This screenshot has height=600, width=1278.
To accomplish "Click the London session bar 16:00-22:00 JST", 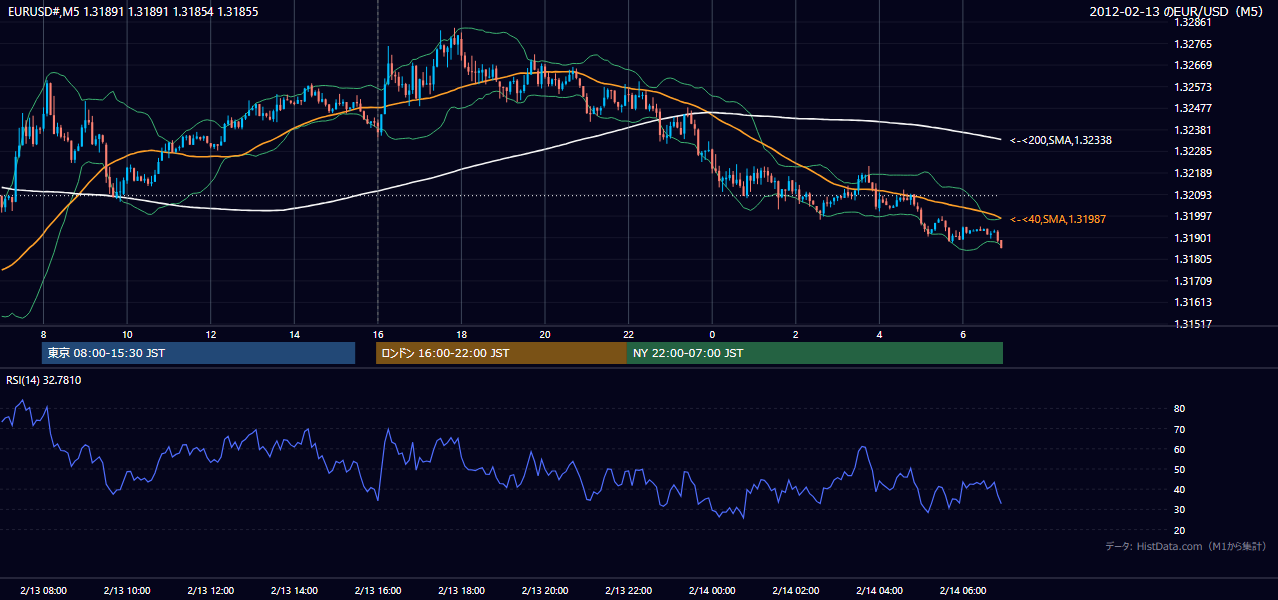I will [501, 353].
